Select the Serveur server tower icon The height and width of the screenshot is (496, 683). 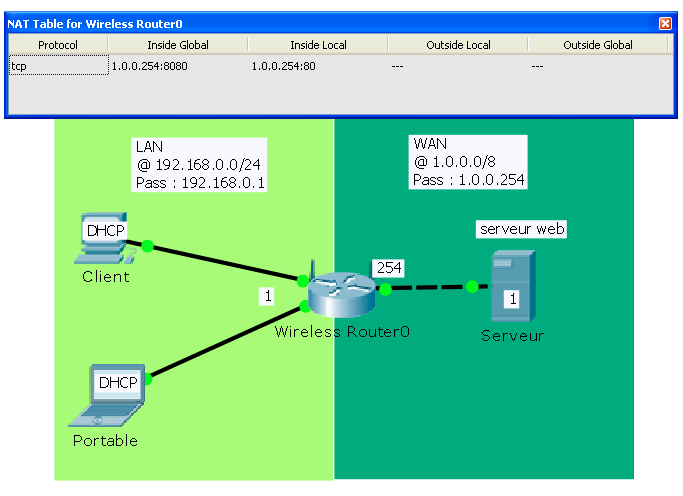[510, 290]
